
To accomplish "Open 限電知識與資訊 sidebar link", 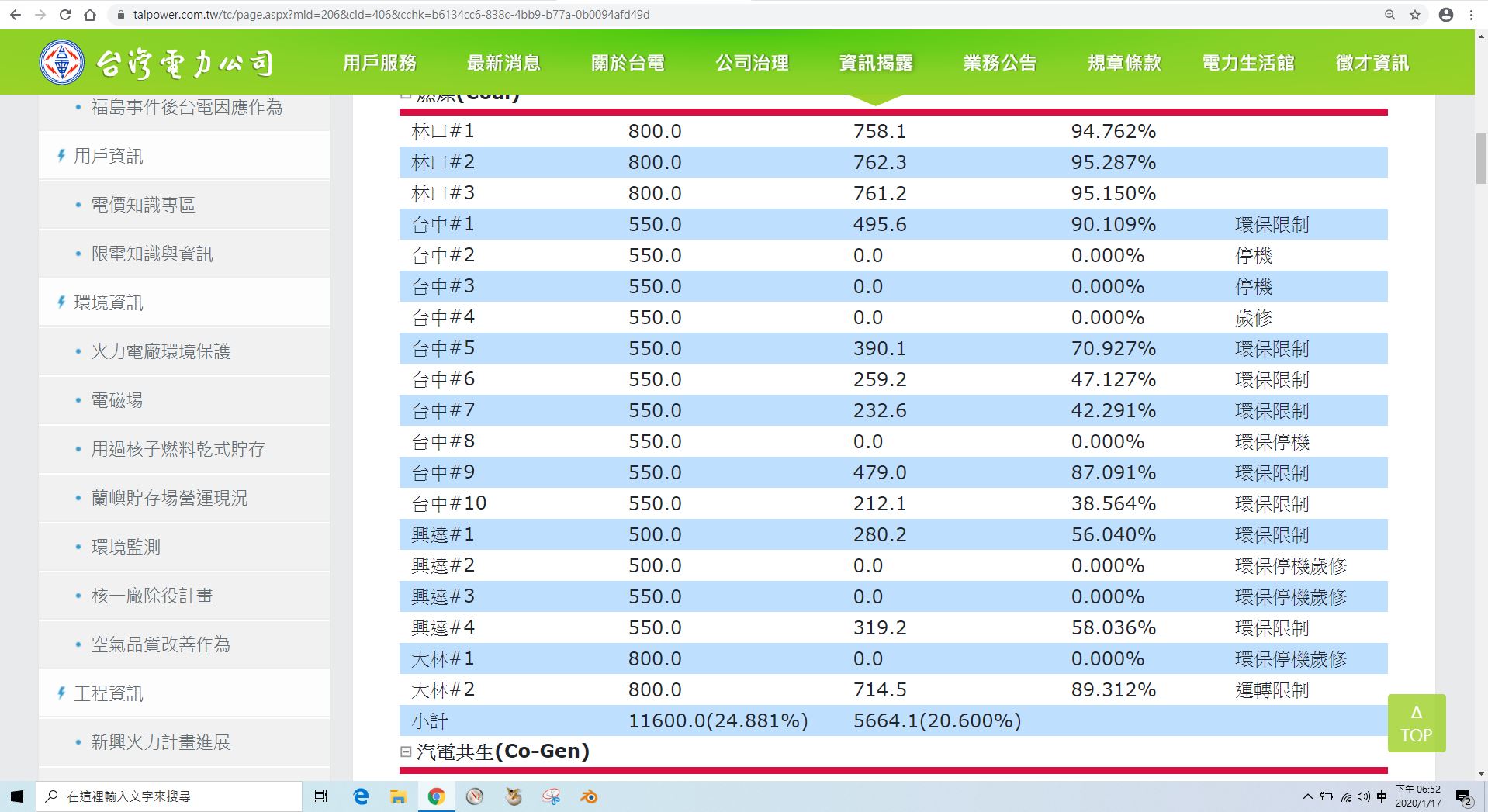I will pyautogui.click(x=152, y=254).
